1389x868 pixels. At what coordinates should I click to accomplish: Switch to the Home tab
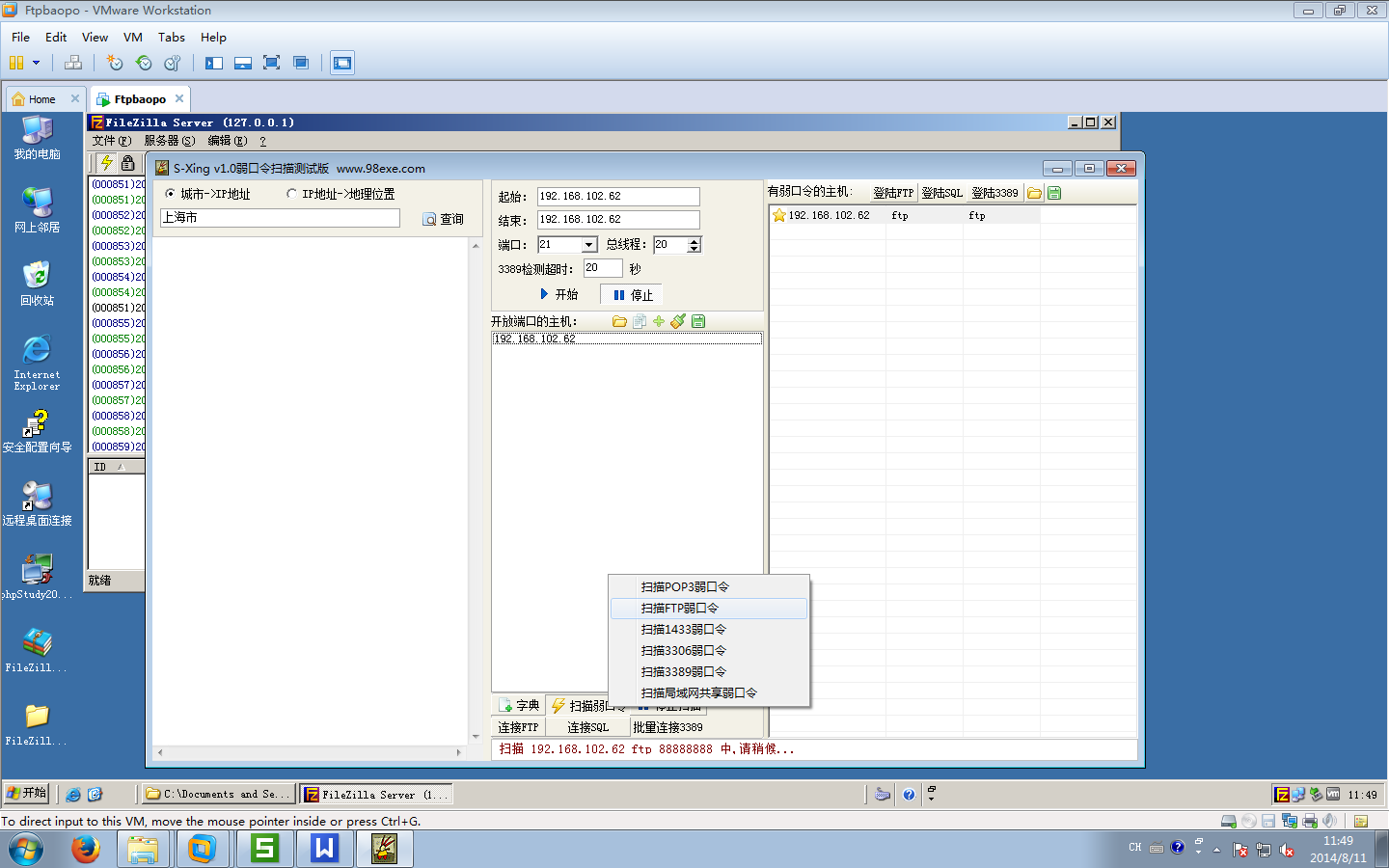[x=41, y=98]
